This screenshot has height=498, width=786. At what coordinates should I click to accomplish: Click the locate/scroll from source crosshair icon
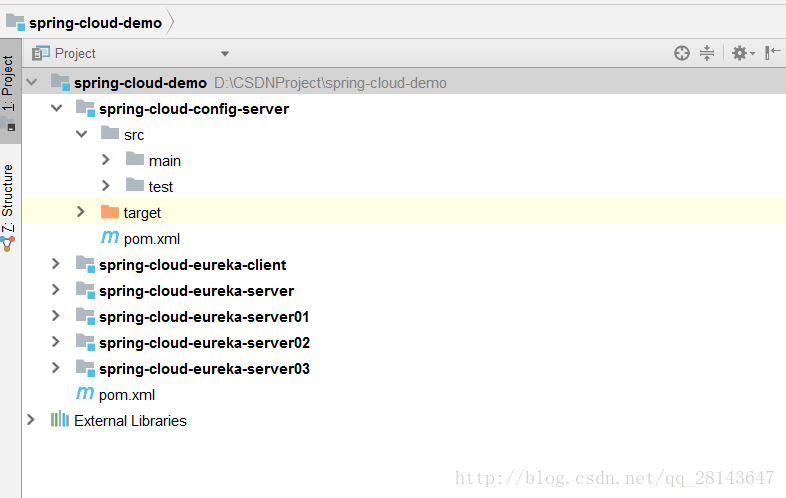coord(682,53)
